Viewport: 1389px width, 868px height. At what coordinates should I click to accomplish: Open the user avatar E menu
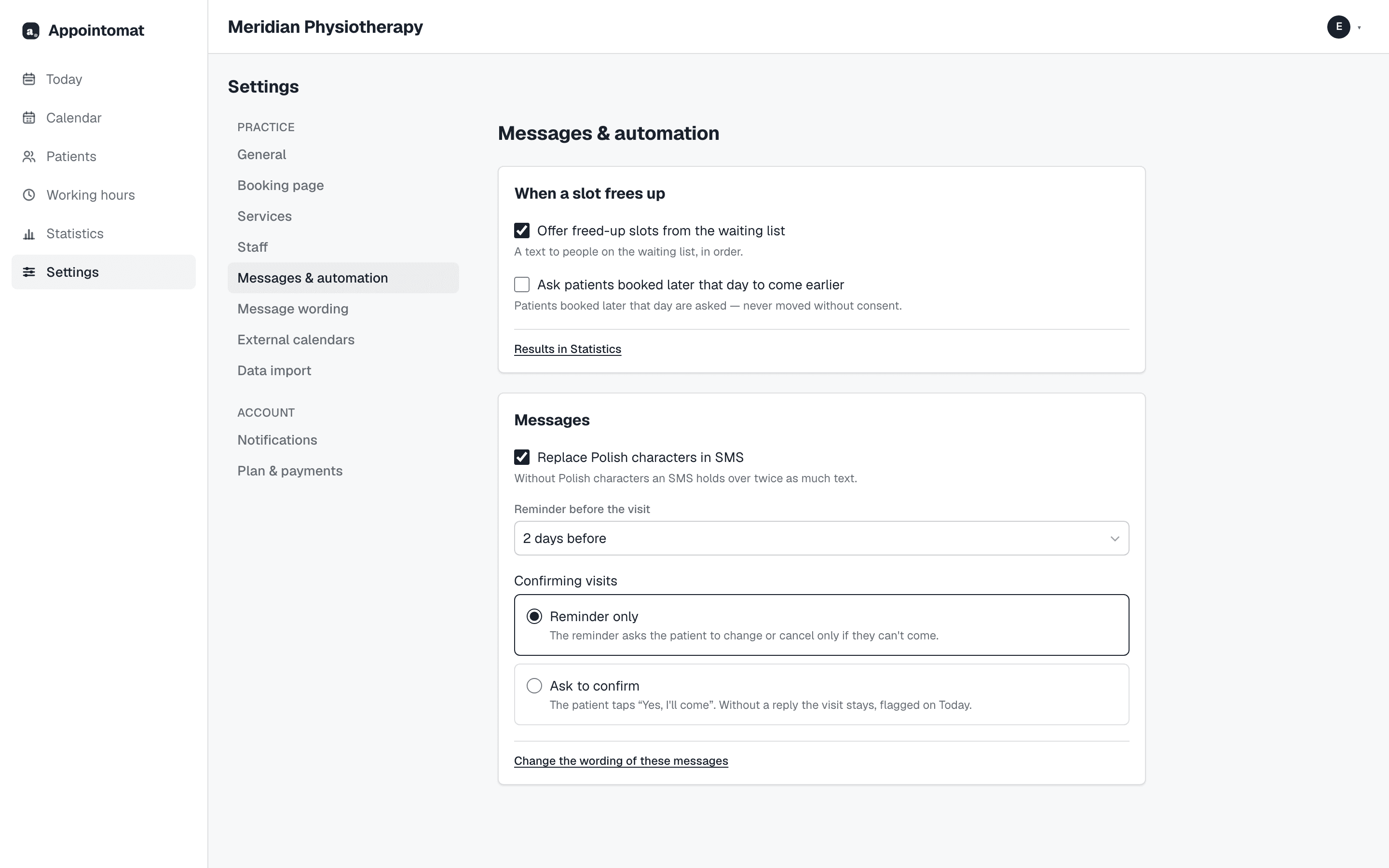1338,27
